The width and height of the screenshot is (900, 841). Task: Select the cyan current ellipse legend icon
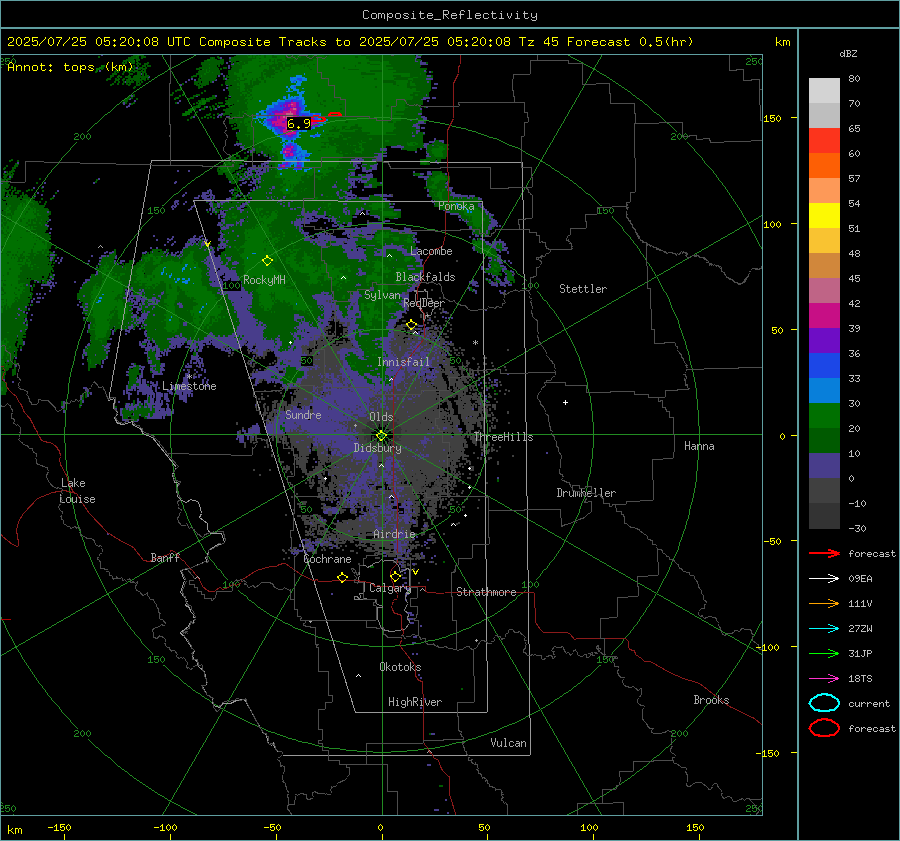824,703
